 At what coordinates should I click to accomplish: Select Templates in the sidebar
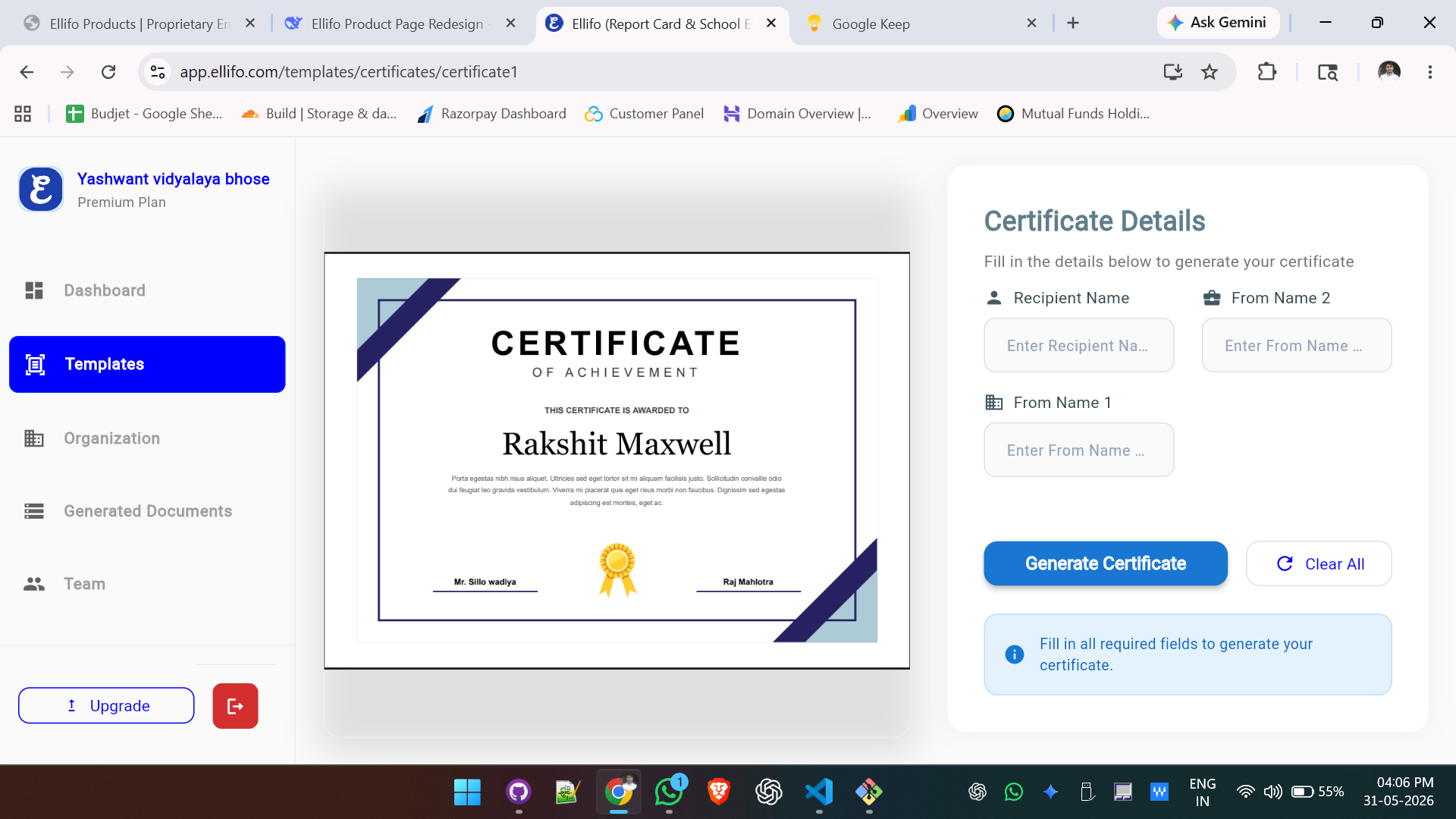[147, 364]
